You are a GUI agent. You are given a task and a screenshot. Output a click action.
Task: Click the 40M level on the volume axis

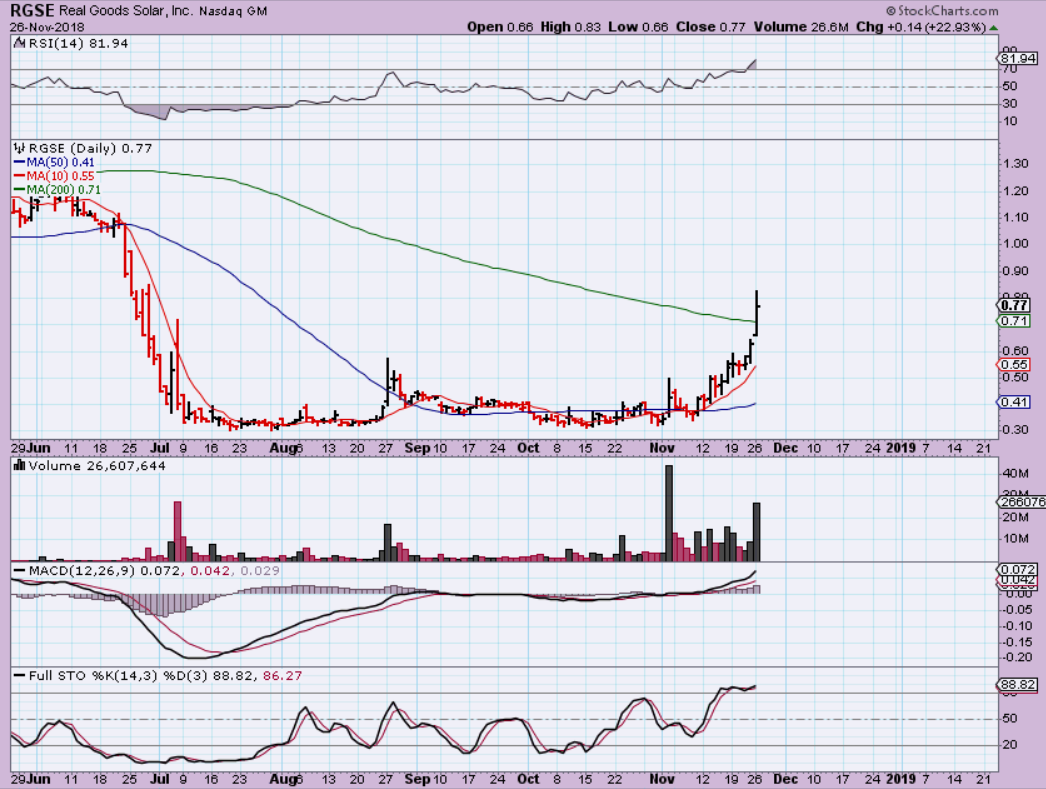tap(1015, 474)
